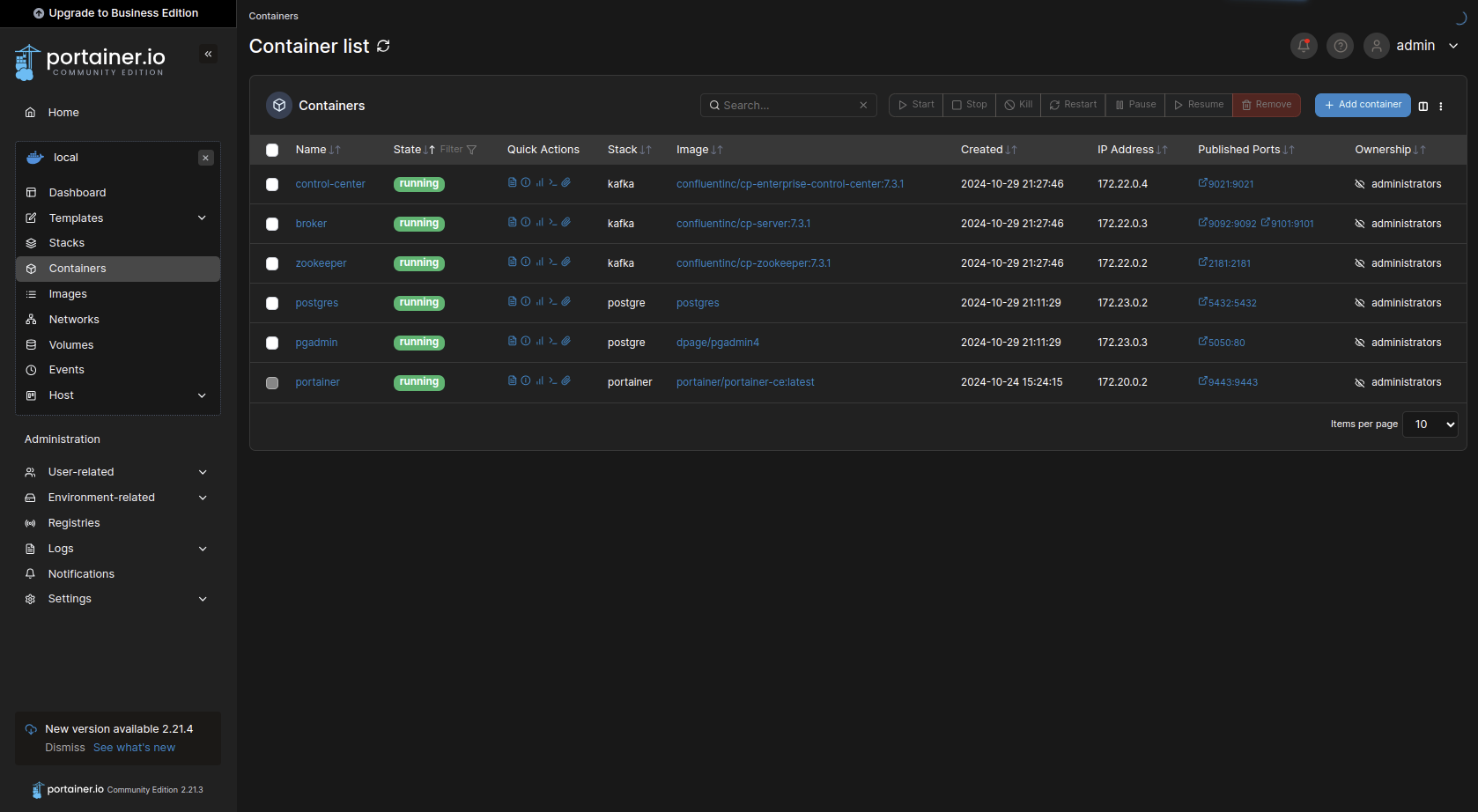The height and width of the screenshot is (812, 1478).
Task: Open dpage/pgadmin4 image link
Action: coord(718,343)
